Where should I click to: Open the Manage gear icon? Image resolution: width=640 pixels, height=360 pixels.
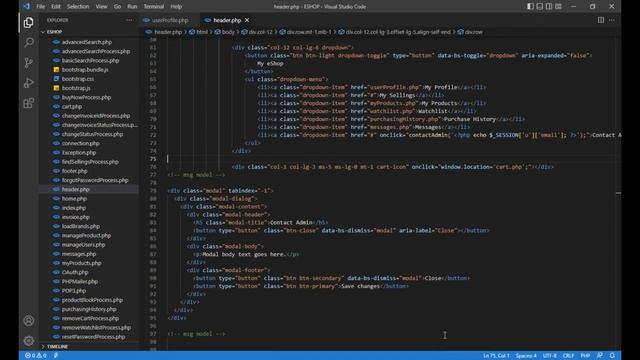(x=29, y=340)
